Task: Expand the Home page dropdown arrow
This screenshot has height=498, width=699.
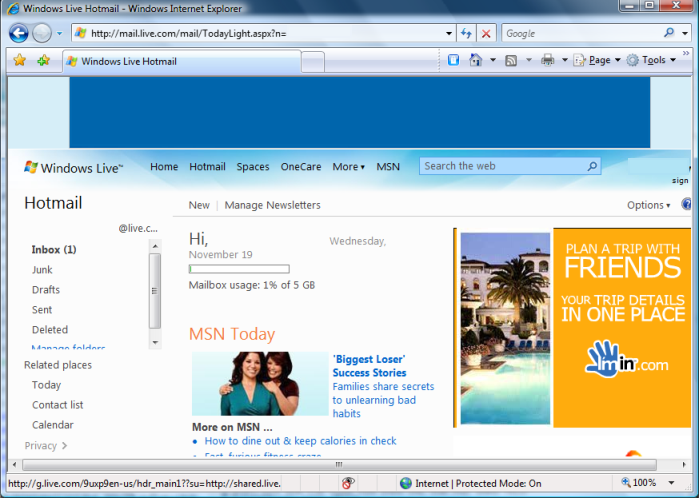Action: point(493,60)
